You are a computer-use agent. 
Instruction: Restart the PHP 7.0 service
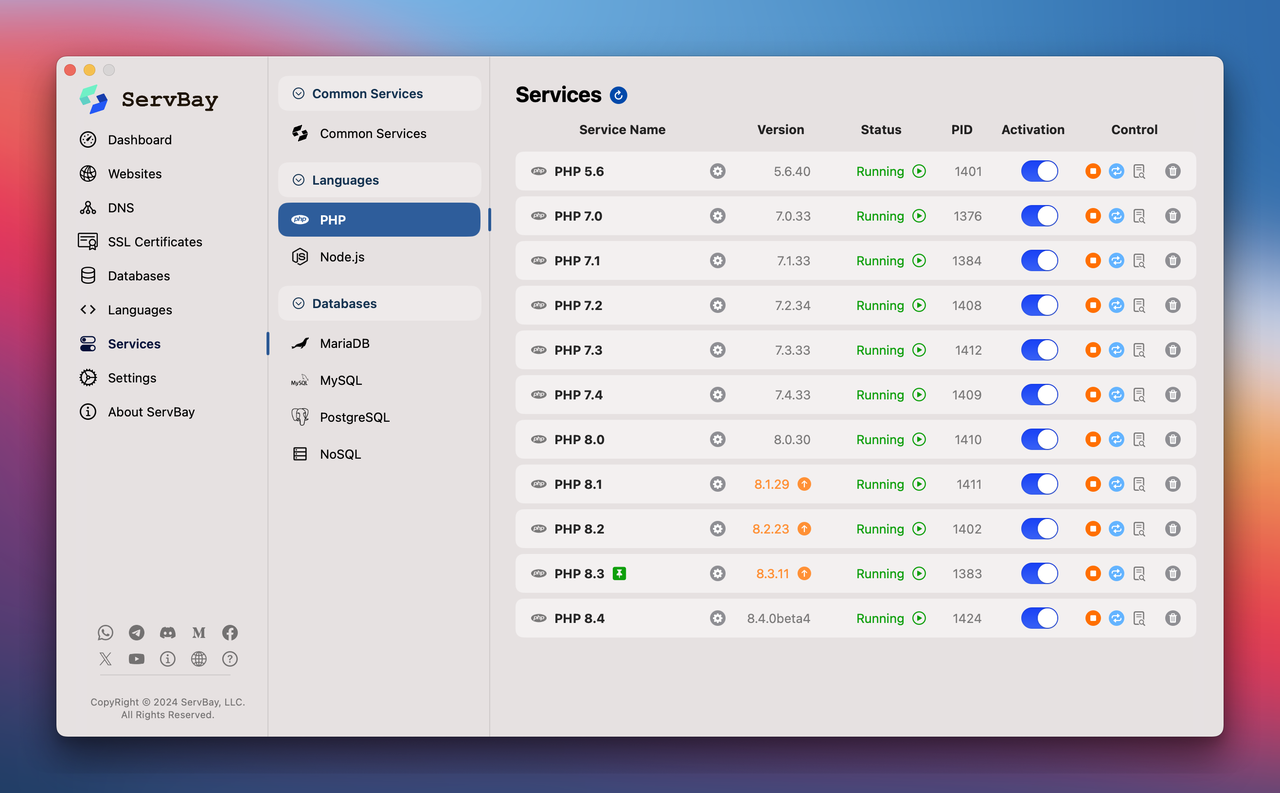pyautogui.click(x=1116, y=216)
